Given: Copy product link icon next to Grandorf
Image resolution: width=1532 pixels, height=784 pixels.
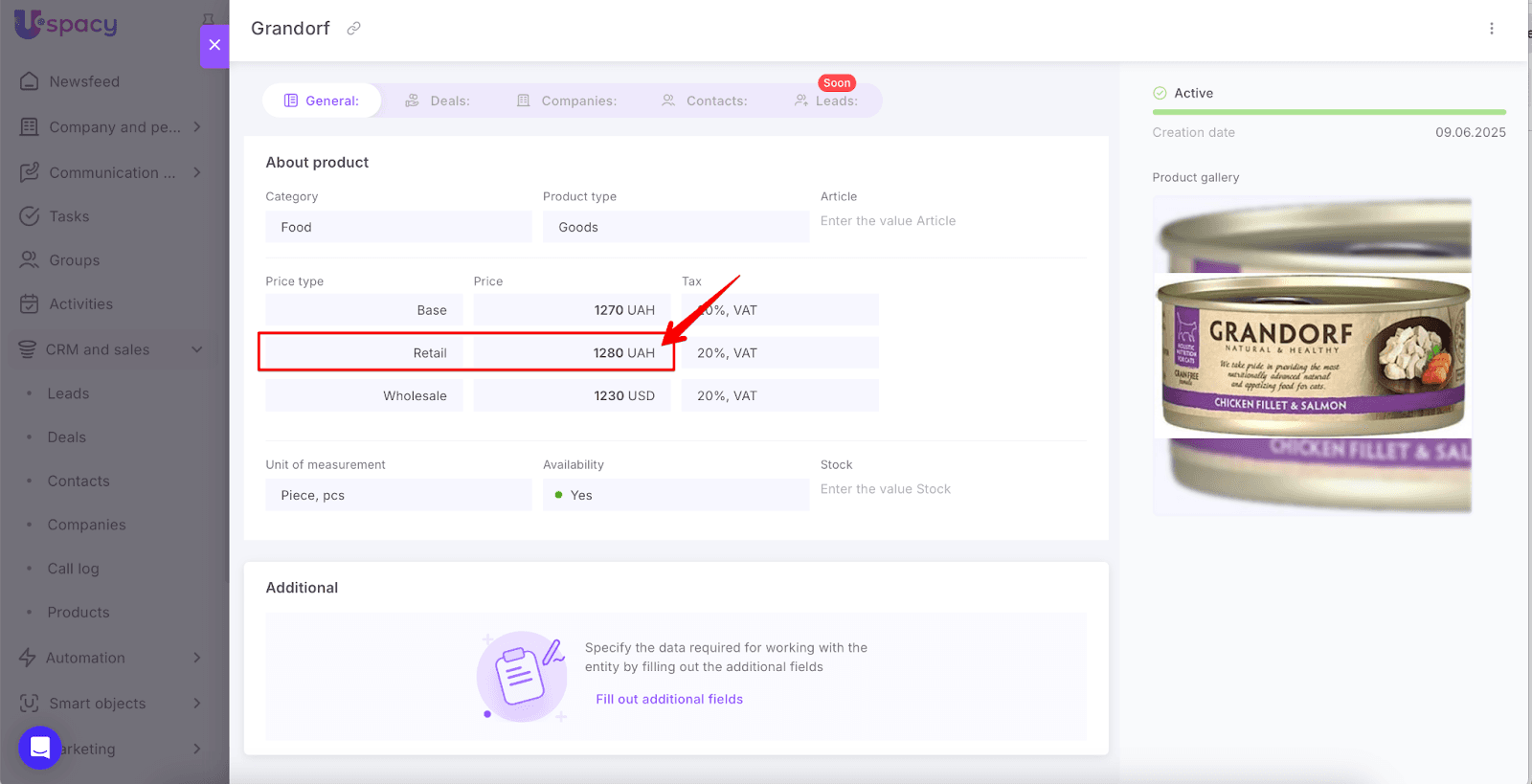Looking at the screenshot, I should (353, 29).
